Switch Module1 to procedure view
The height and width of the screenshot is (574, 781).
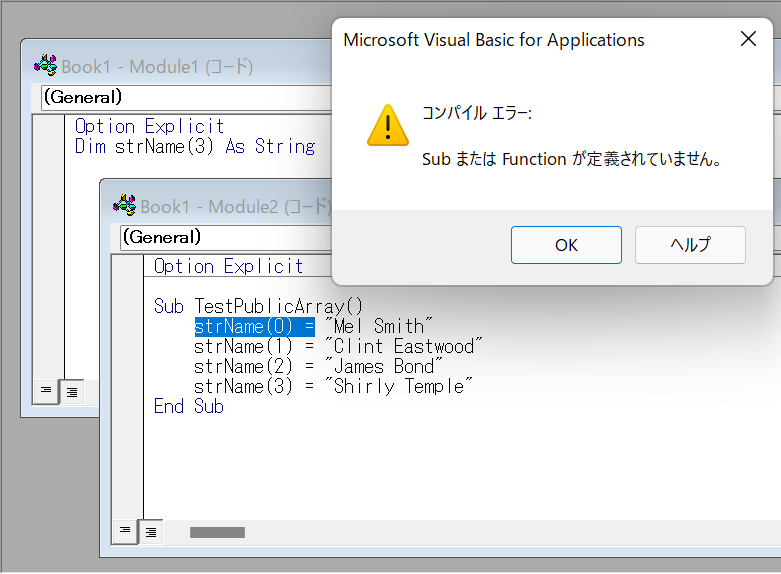[x=46, y=392]
